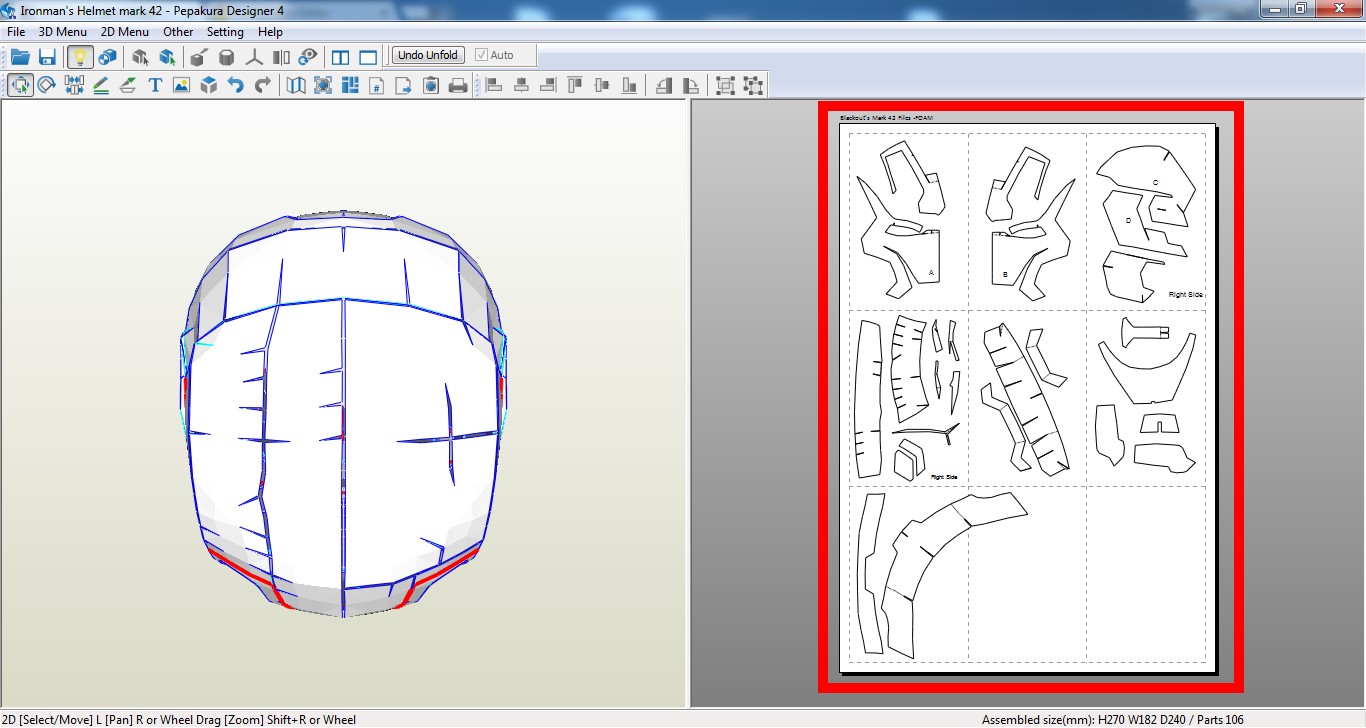Click the clipboard copy icon
The image size is (1366, 728).
pyautogui.click(x=431, y=85)
